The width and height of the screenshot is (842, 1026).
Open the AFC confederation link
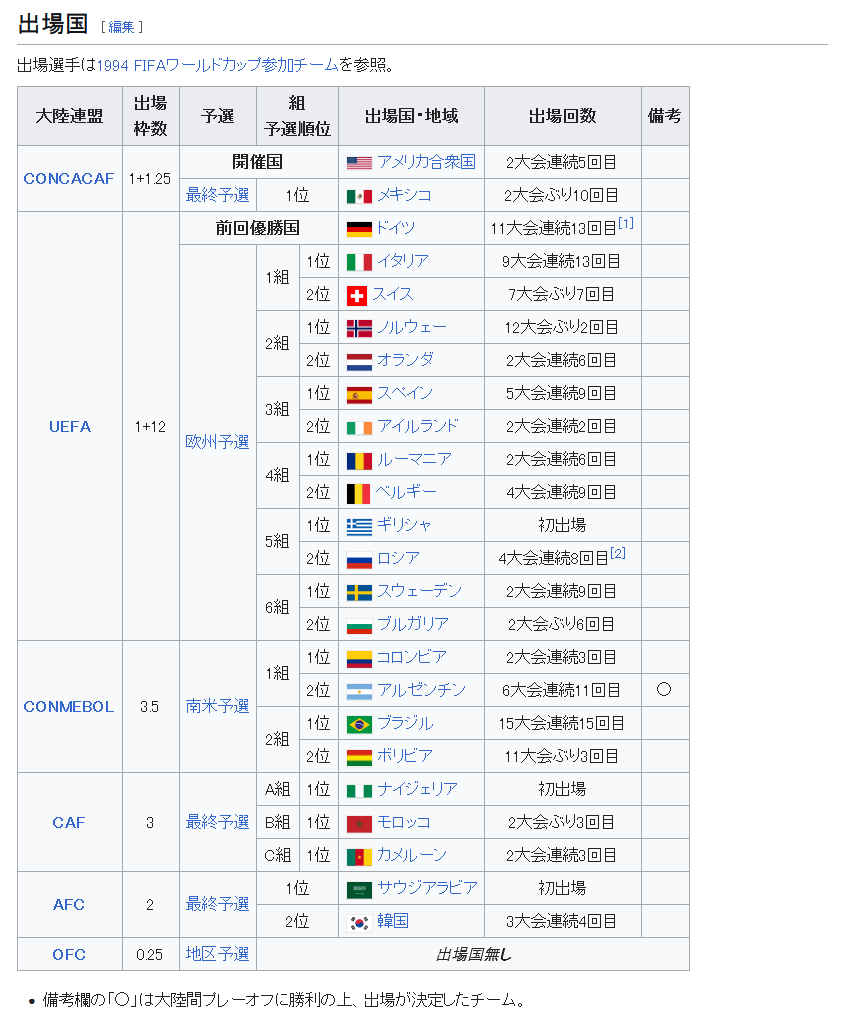tap(69, 904)
